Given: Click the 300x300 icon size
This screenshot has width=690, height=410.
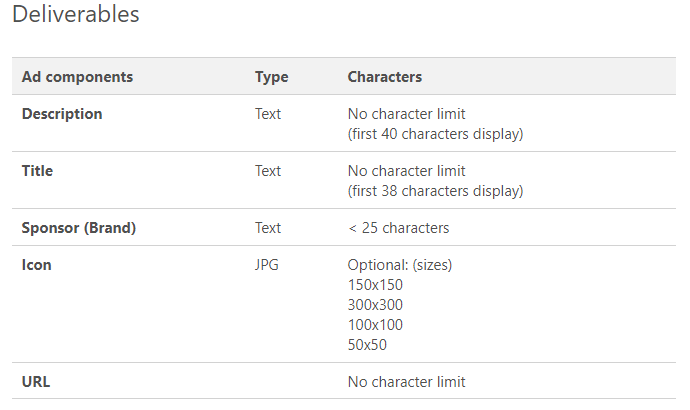Looking at the screenshot, I should (x=375, y=305).
